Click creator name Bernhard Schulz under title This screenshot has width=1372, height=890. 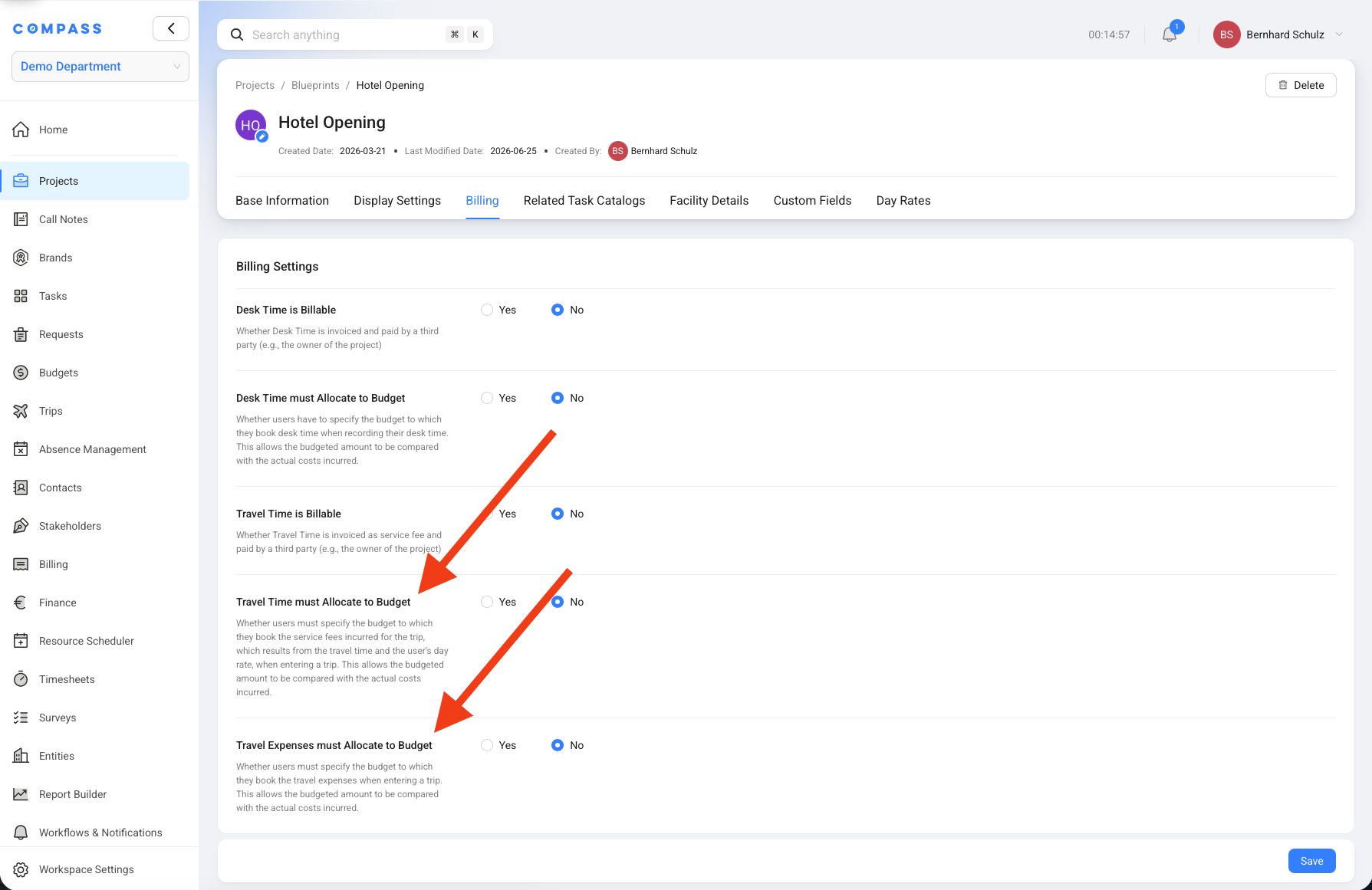[664, 151]
